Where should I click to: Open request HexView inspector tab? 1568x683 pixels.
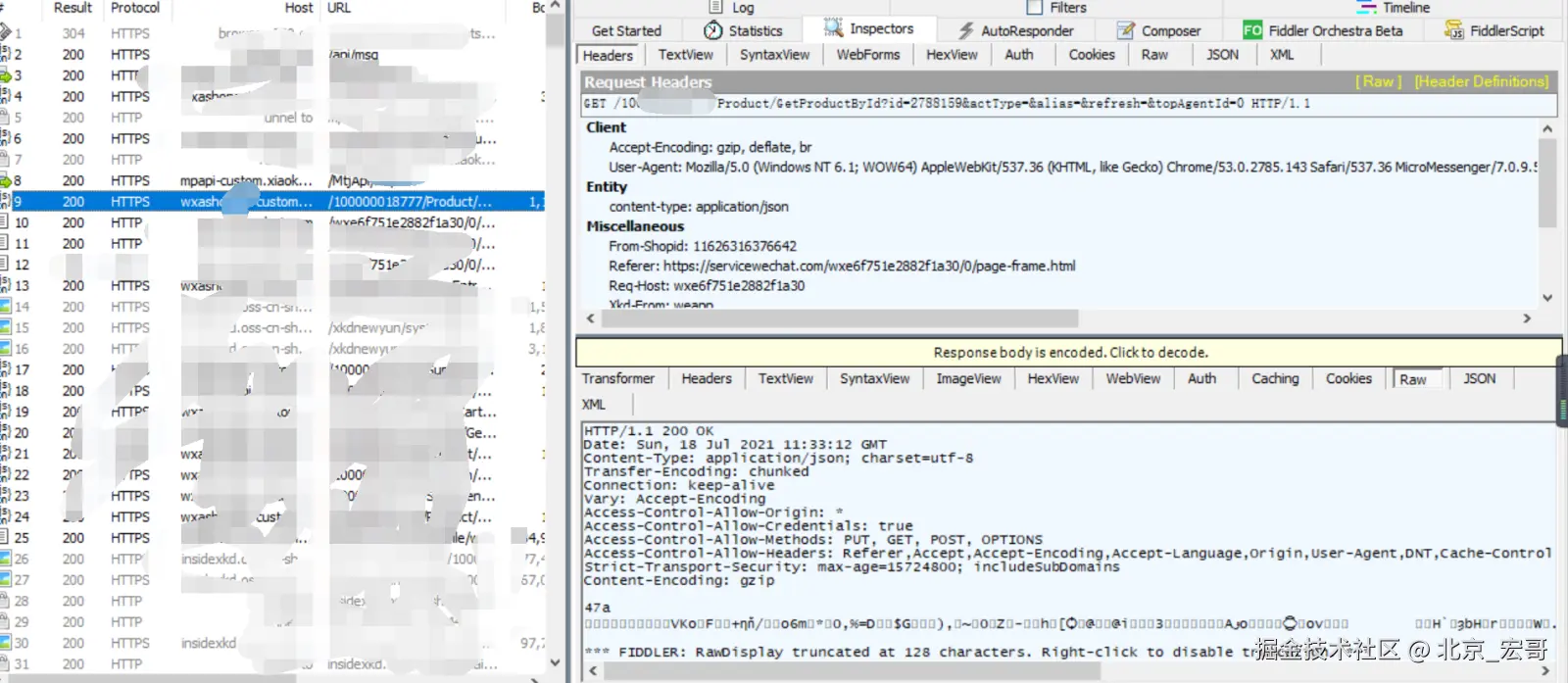point(952,55)
